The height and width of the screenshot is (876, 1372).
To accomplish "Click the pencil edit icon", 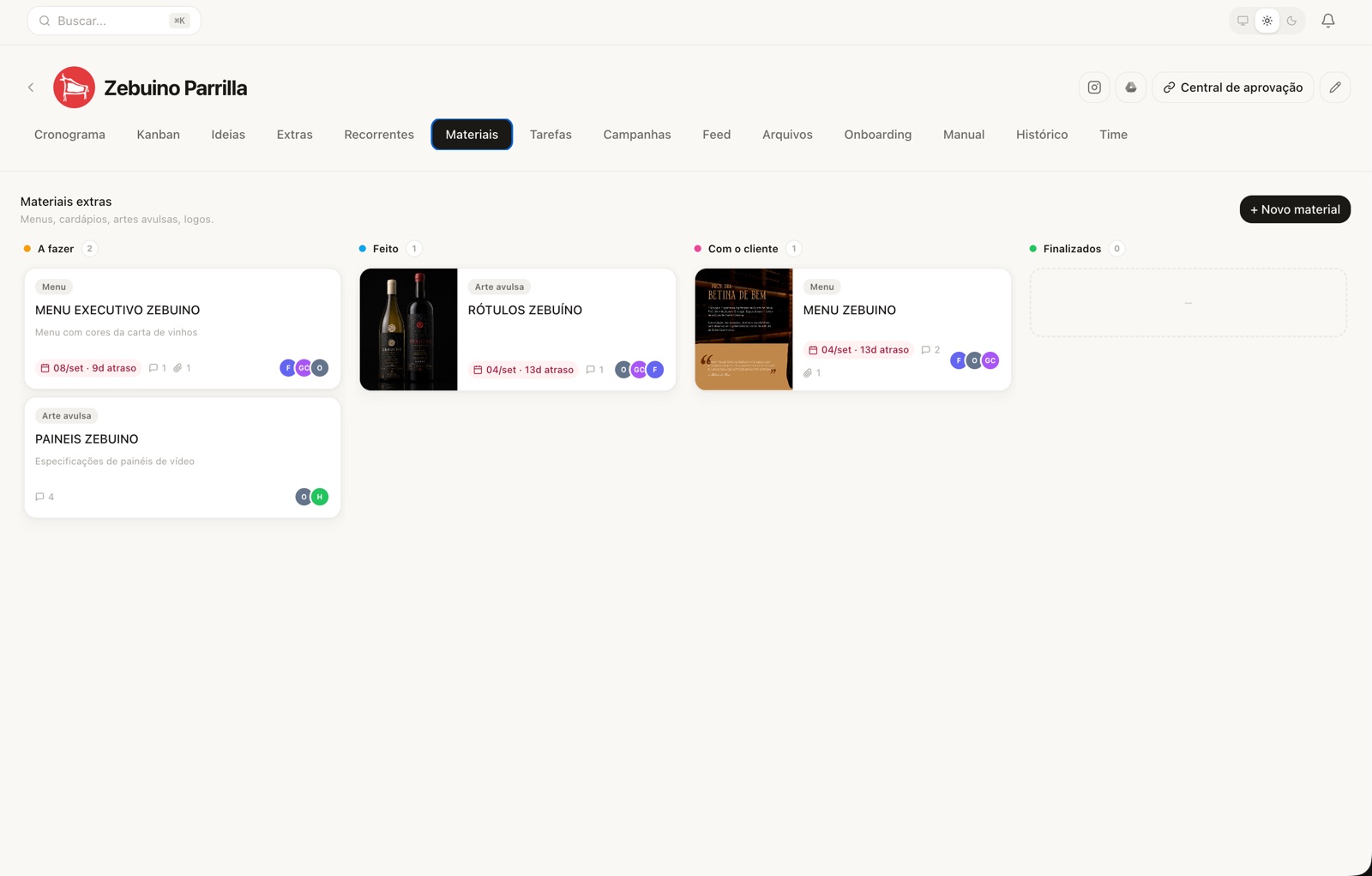I will point(1335,88).
